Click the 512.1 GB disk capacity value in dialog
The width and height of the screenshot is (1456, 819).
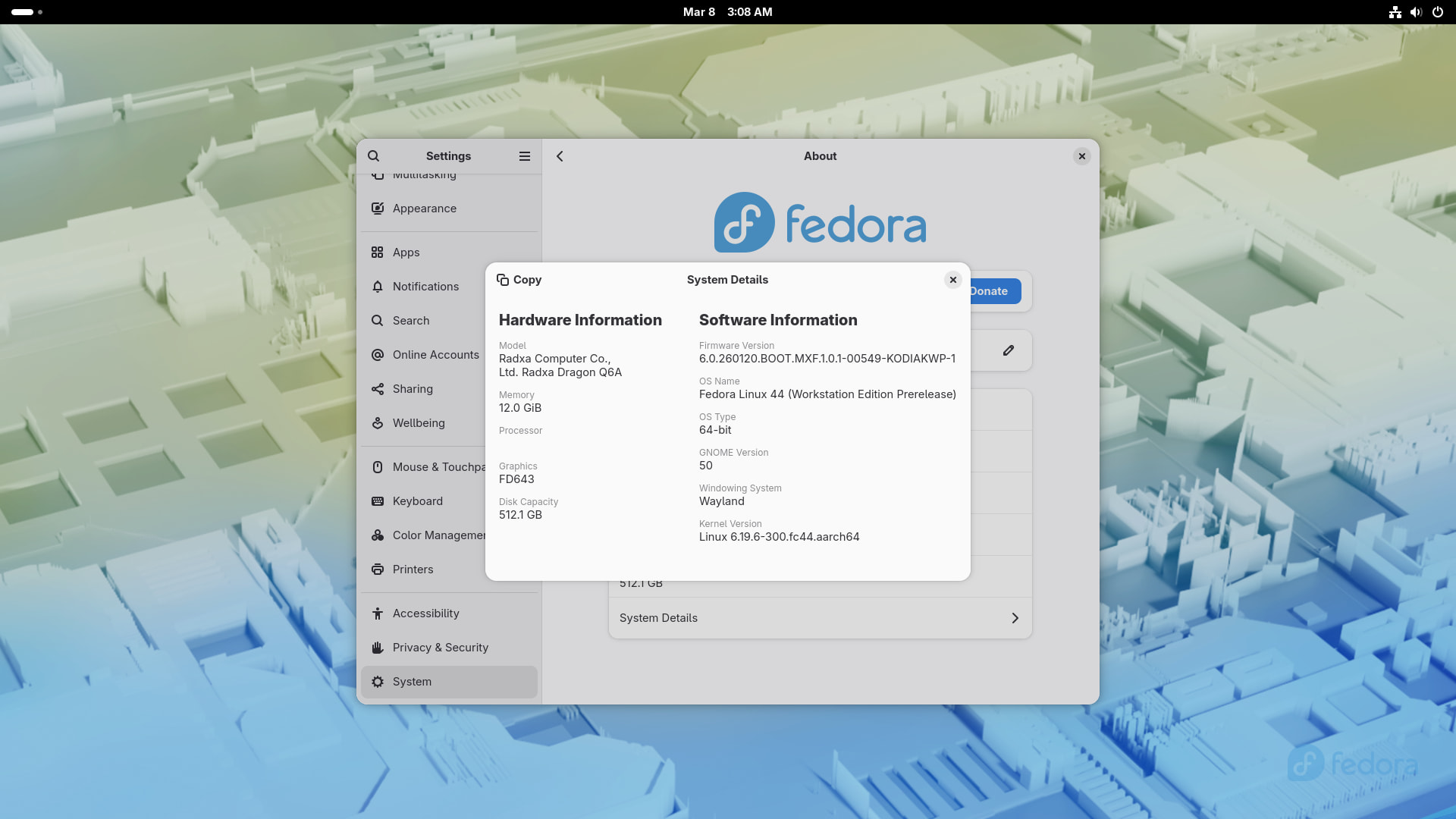point(520,515)
